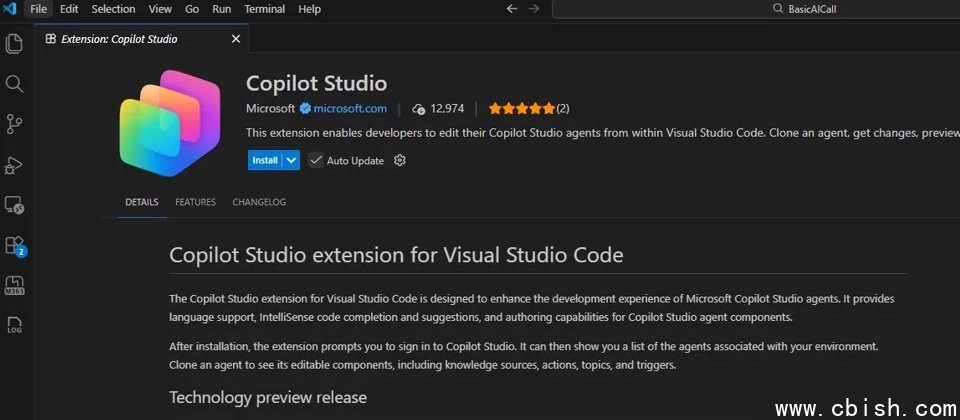Open the Explorer view in activity bar
Screen dimensions: 960x420
14,44
